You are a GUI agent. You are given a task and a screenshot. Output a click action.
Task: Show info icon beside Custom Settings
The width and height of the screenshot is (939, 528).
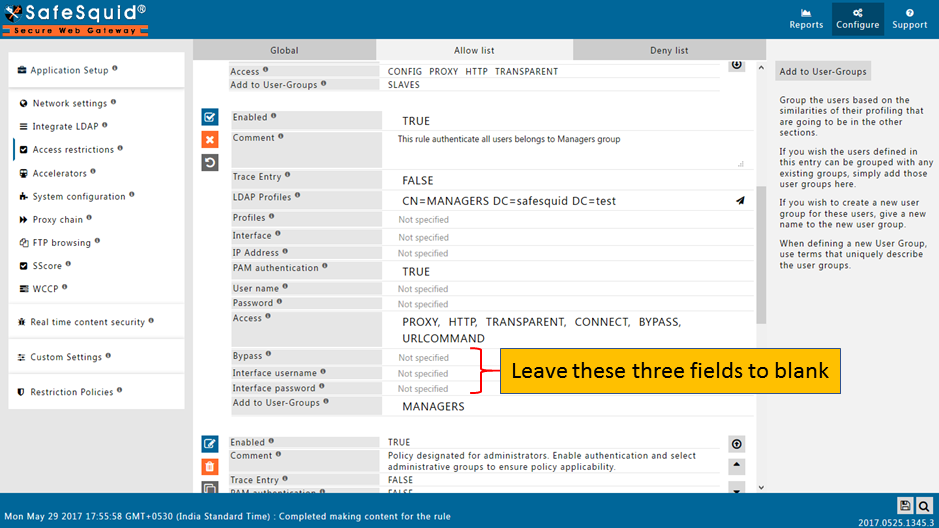coord(108,356)
